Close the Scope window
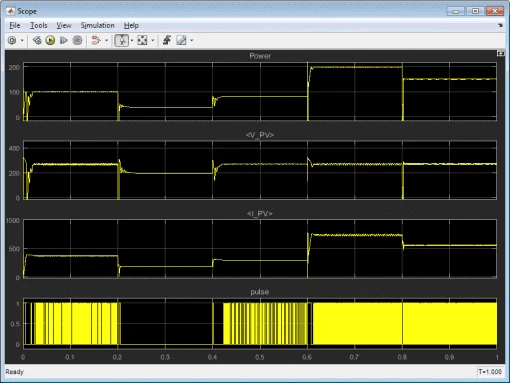Screen dimensions: 510x383 pyautogui.click(x=495, y=11)
